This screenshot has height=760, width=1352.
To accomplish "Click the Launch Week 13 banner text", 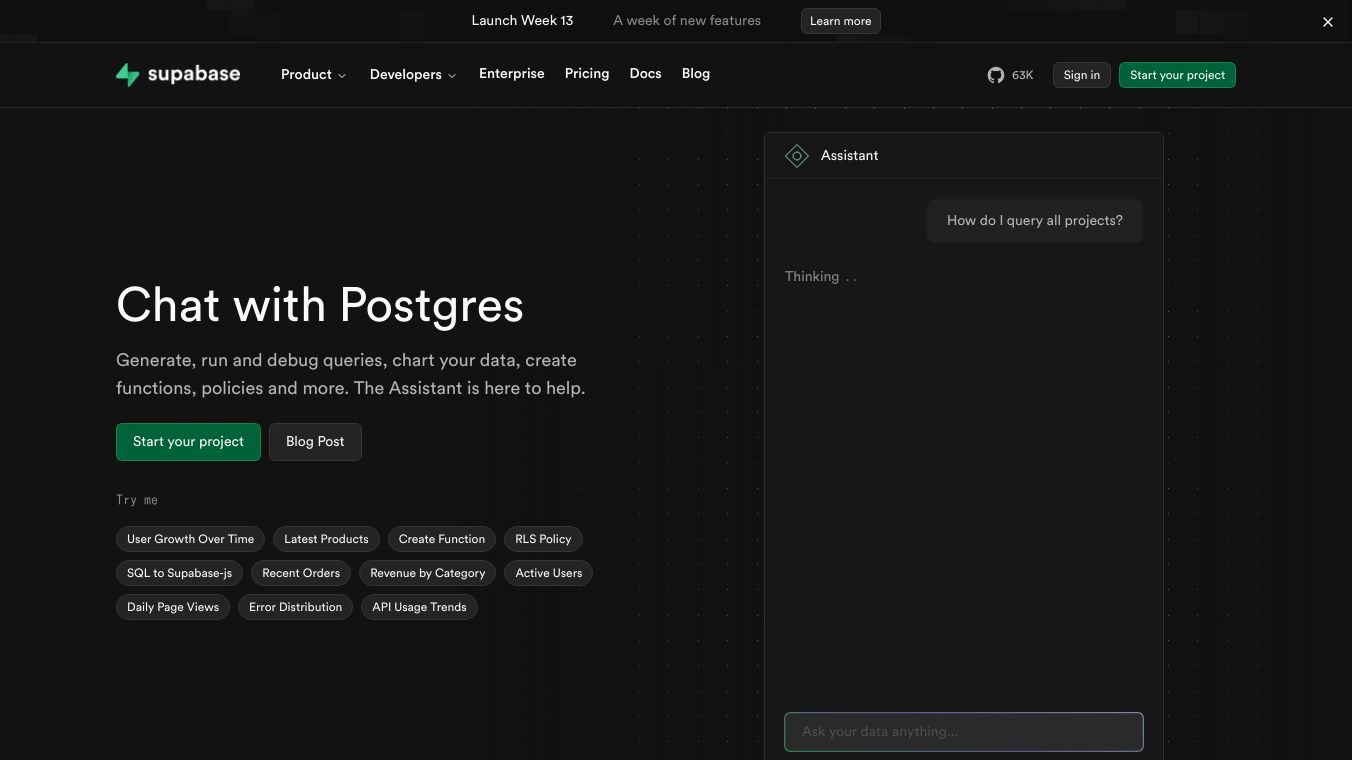I will [x=522, y=21].
